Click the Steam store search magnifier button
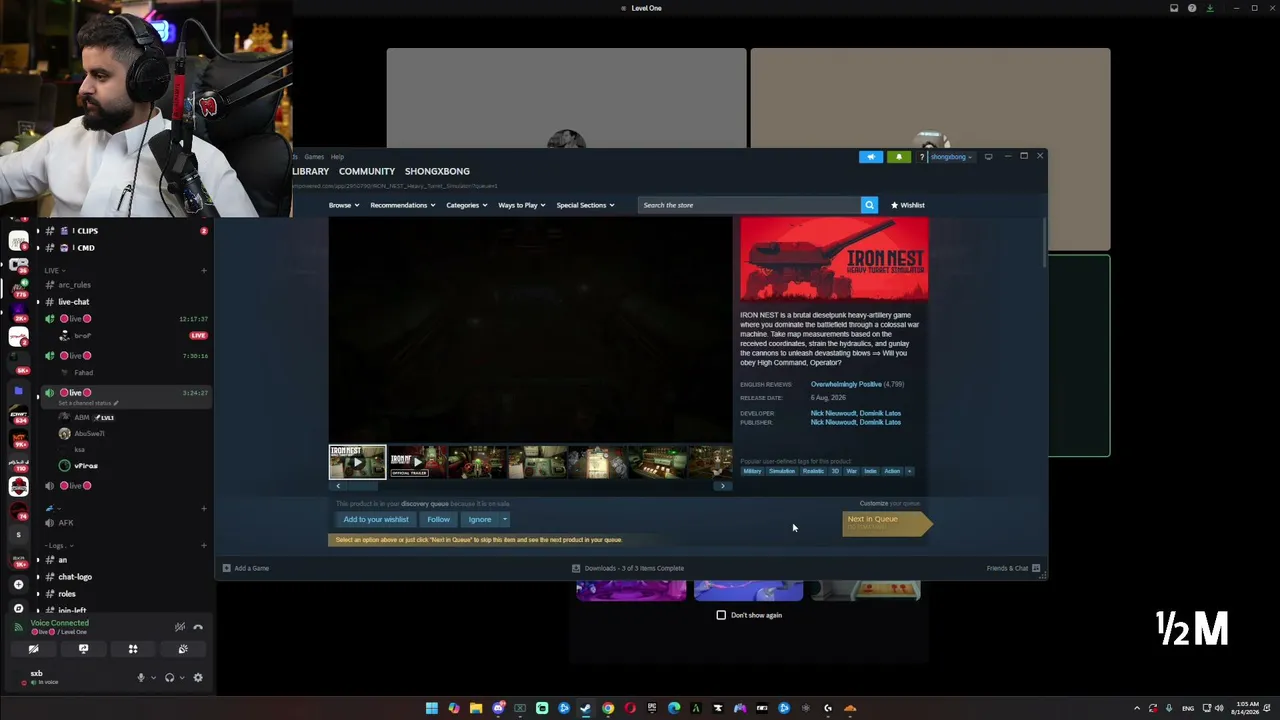1280x720 pixels. click(x=869, y=205)
